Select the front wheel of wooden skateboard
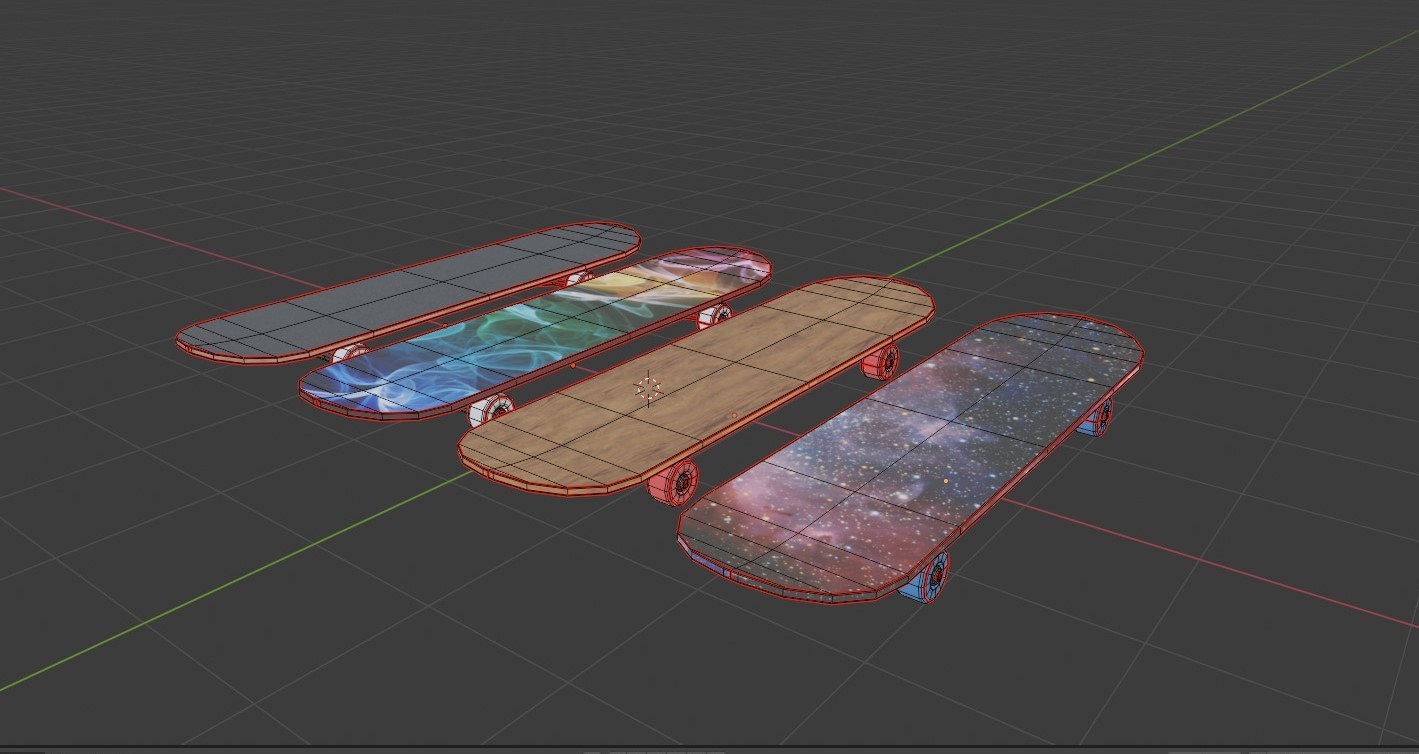Screen dimensions: 1419x754 point(674,482)
